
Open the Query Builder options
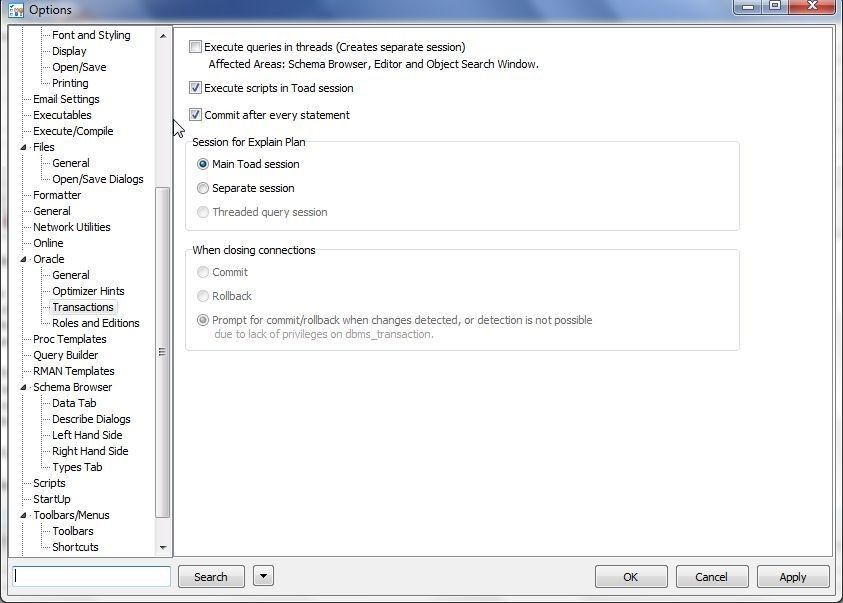tap(64, 355)
